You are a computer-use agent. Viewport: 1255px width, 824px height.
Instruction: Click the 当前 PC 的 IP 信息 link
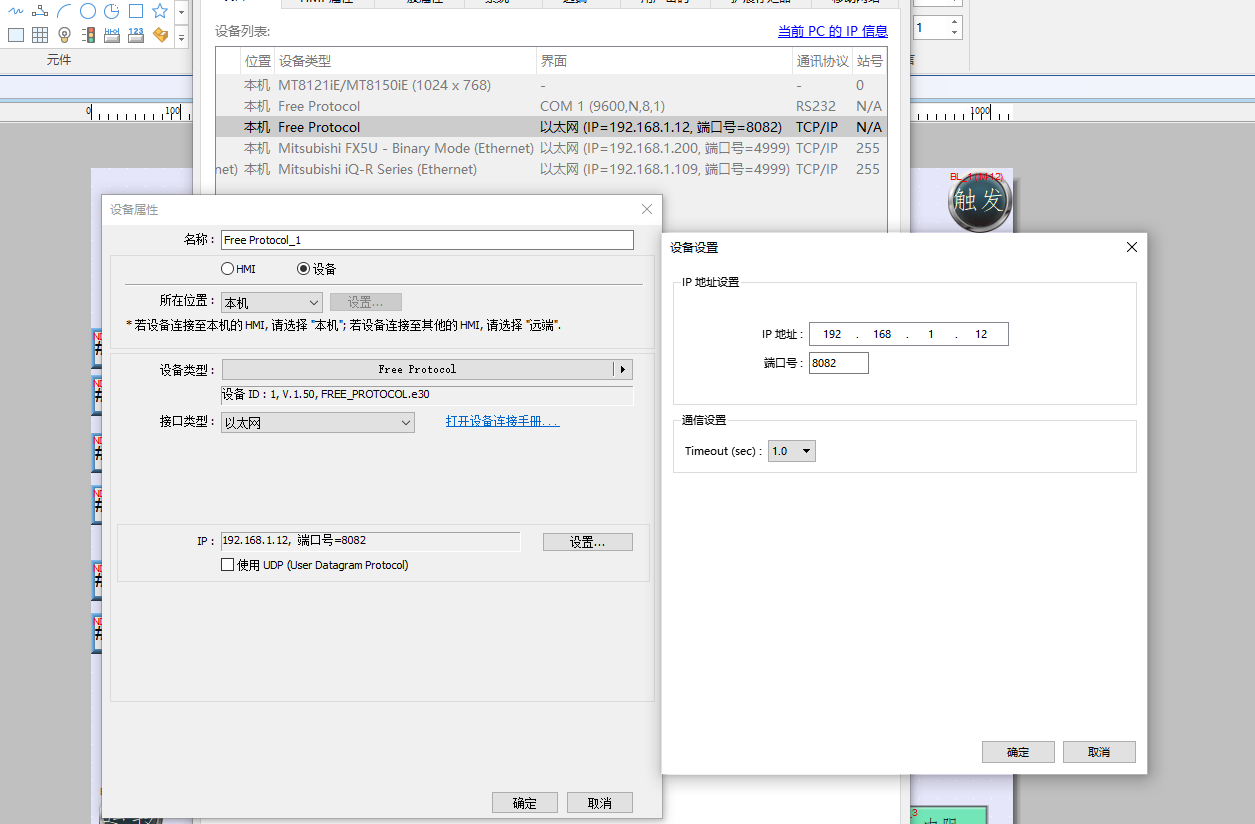pyautogui.click(x=832, y=31)
